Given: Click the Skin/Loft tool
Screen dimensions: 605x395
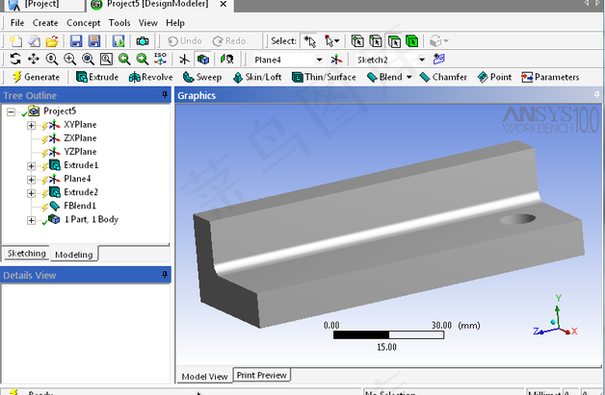Looking at the screenshot, I should 257,77.
